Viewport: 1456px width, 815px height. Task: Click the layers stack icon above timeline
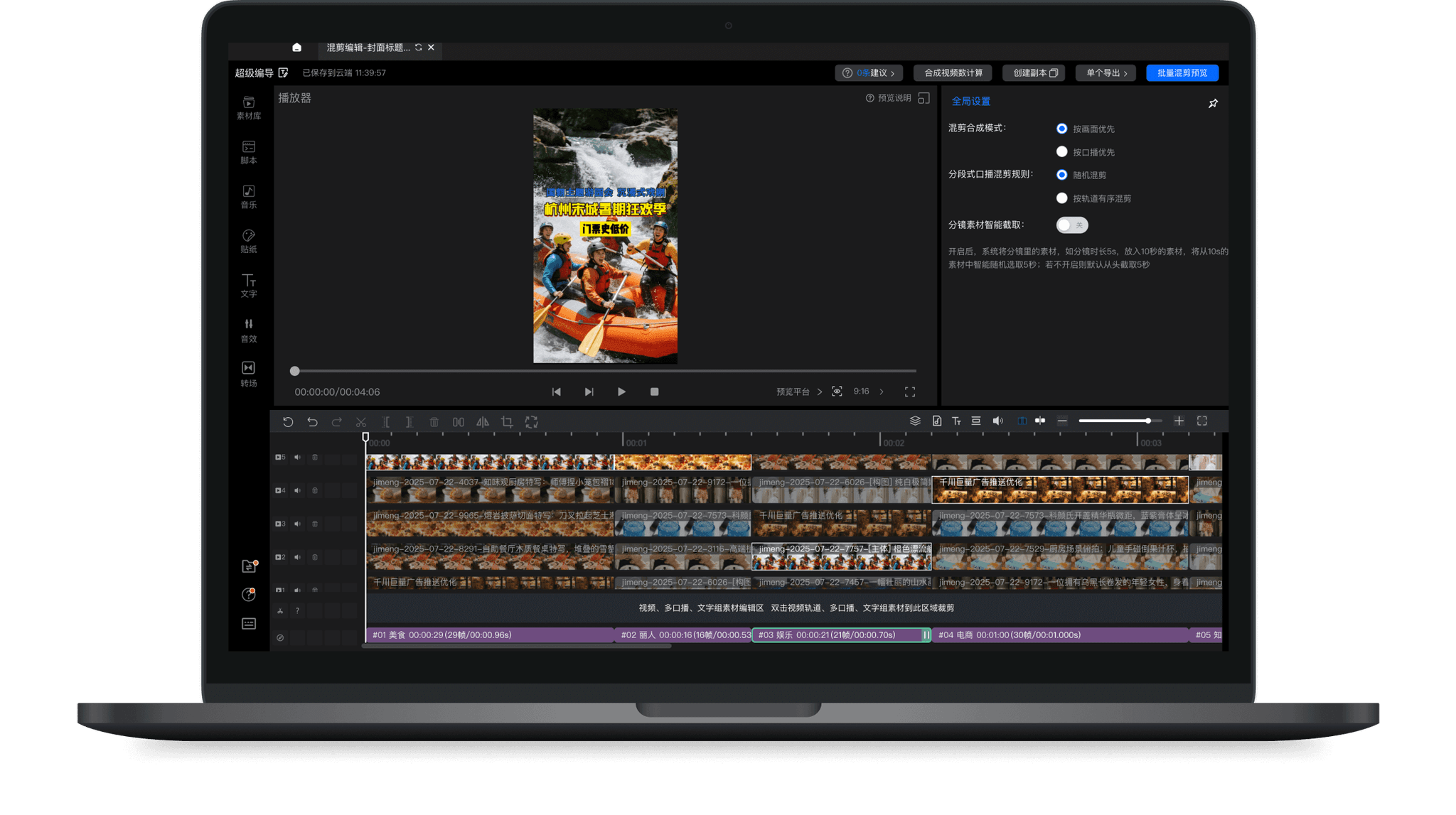[x=915, y=421]
